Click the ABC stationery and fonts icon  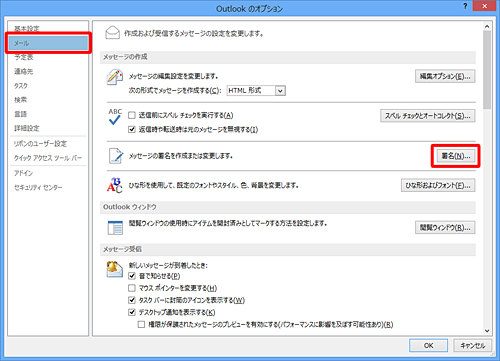click(x=115, y=185)
